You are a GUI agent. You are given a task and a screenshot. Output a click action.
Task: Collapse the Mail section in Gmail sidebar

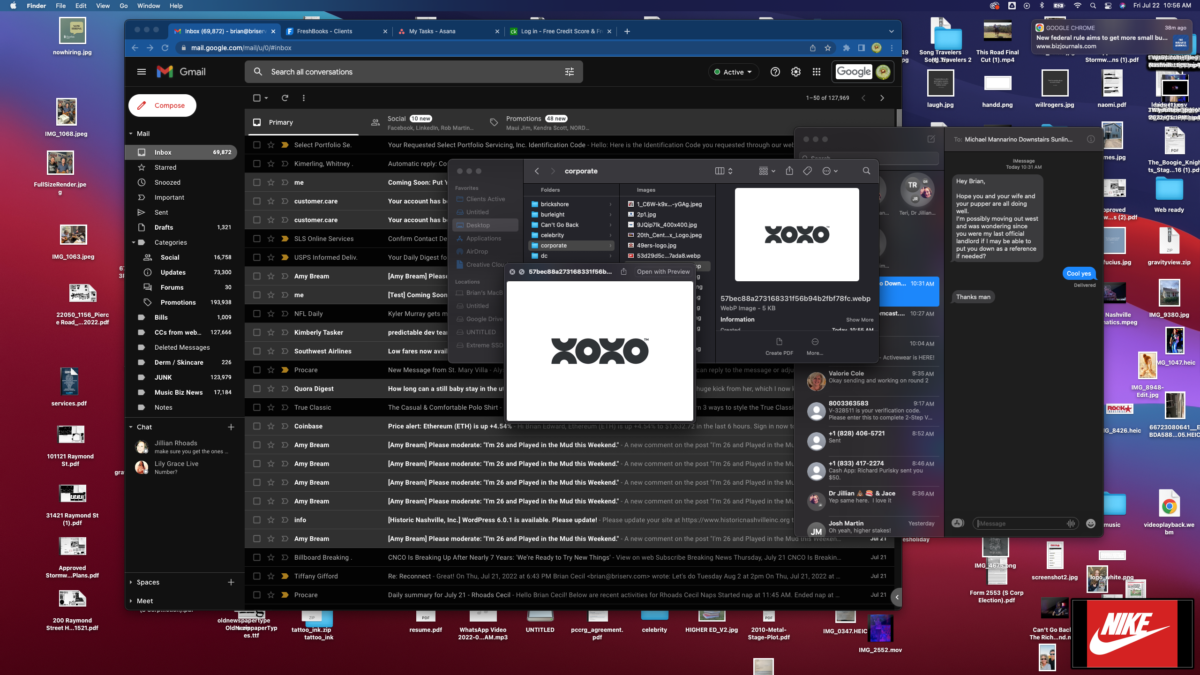[x=131, y=133]
